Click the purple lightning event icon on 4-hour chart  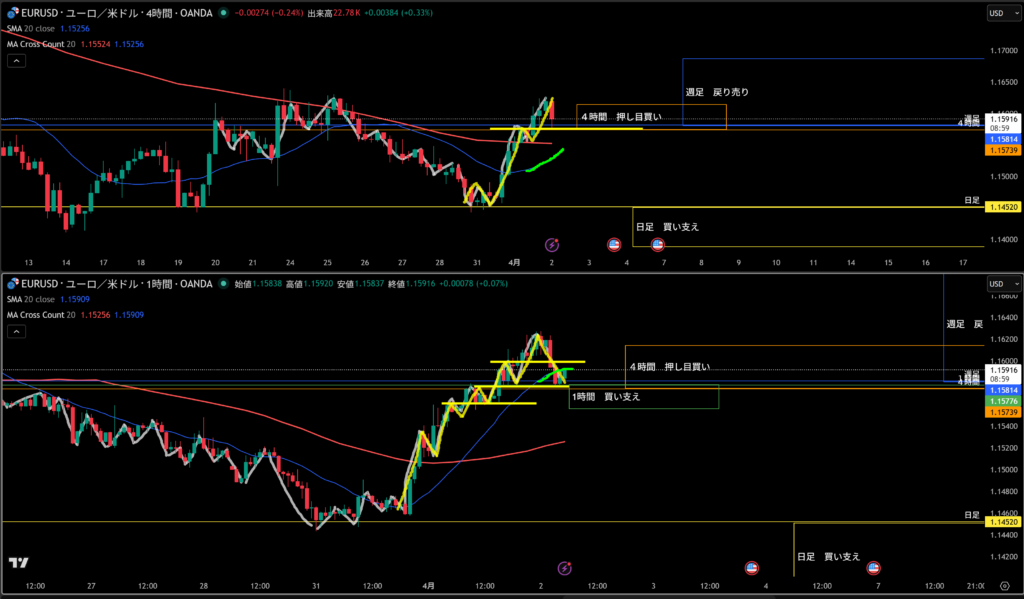pyautogui.click(x=551, y=244)
